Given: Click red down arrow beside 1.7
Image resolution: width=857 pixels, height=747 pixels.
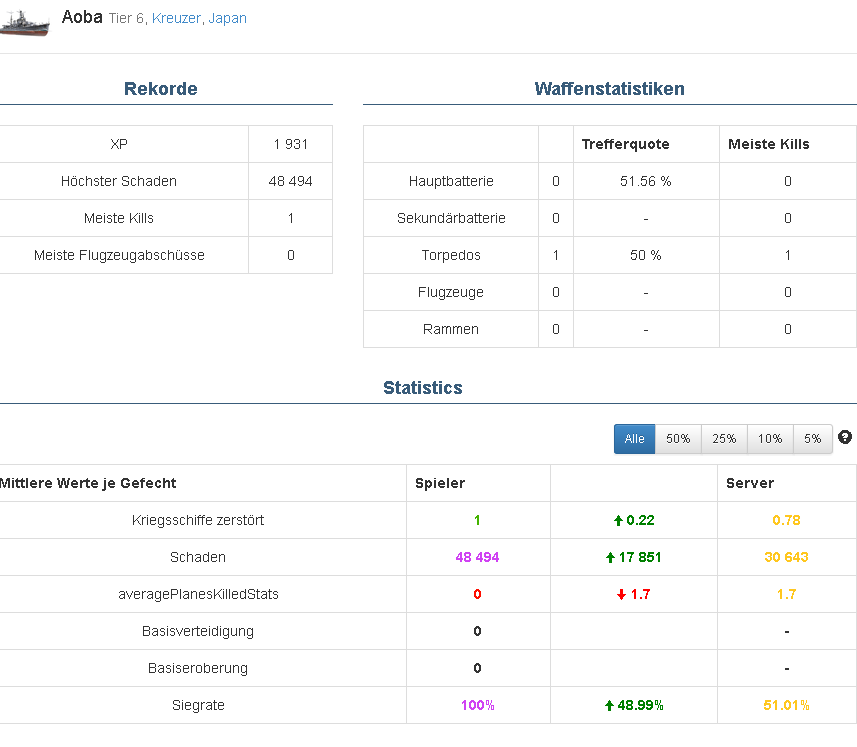Looking at the screenshot, I should [621, 594].
